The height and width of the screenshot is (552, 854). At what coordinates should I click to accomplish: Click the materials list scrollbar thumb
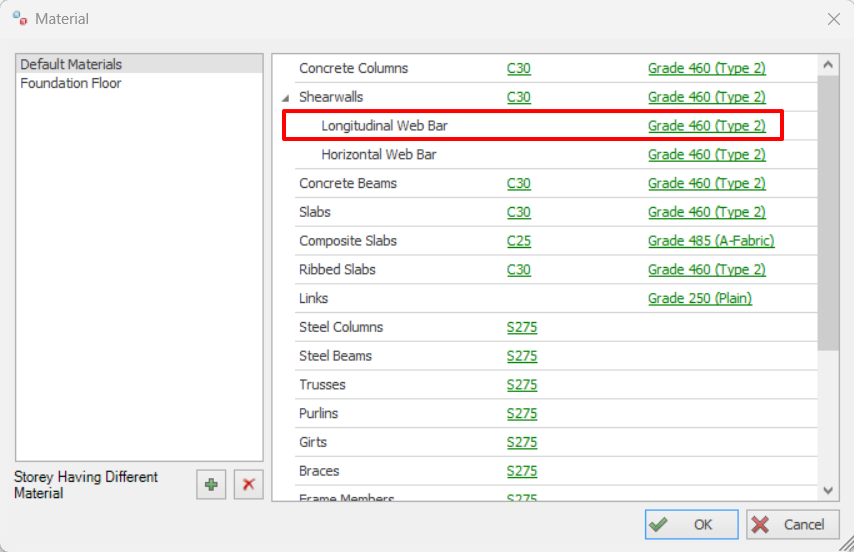(x=828, y=213)
